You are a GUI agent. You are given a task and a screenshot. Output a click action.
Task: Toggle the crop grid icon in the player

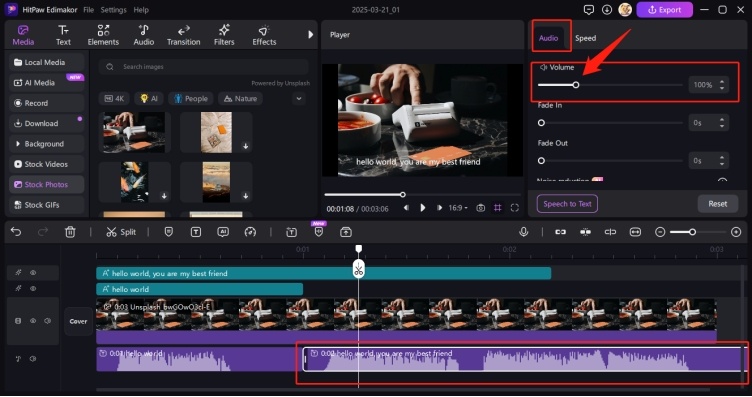(x=498, y=208)
